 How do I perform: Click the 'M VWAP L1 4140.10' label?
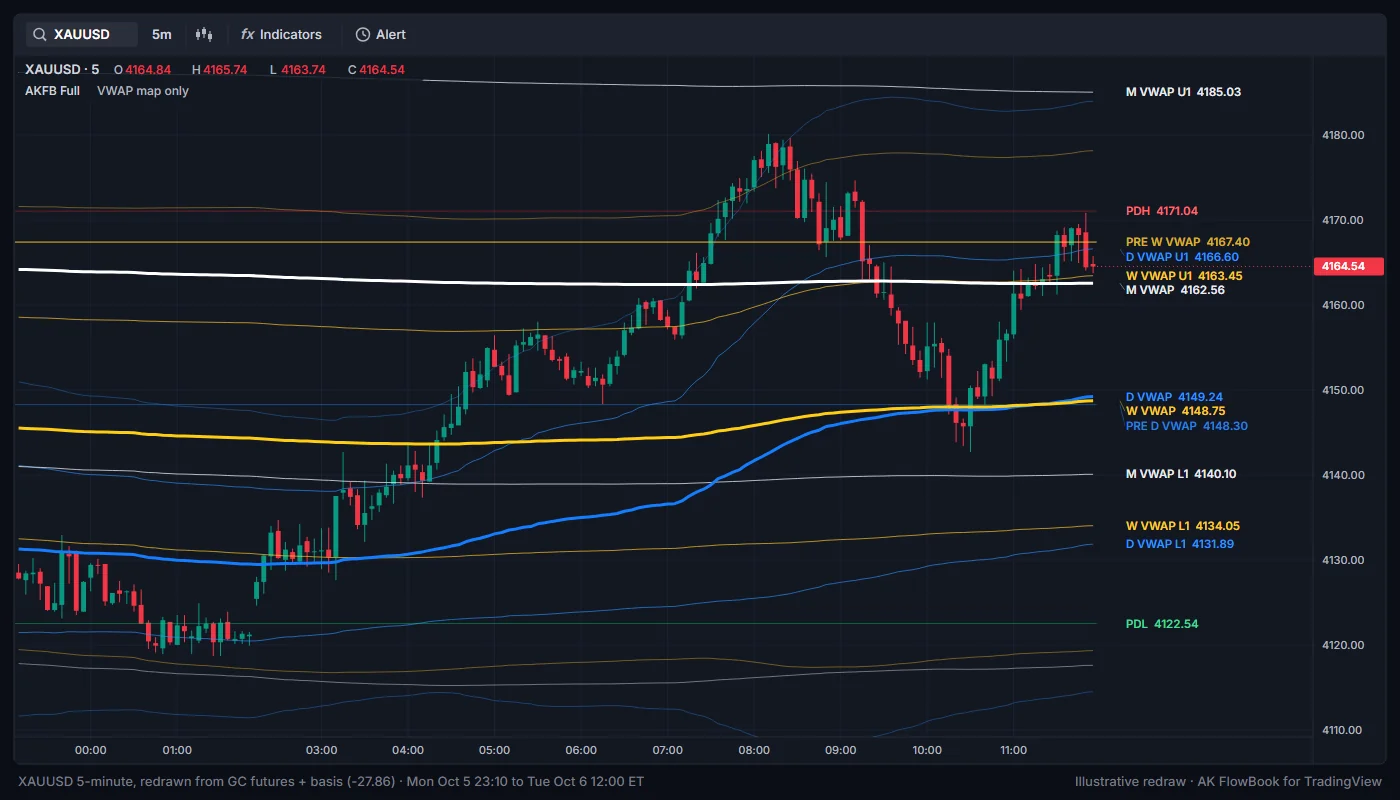[x=1181, y=474]
